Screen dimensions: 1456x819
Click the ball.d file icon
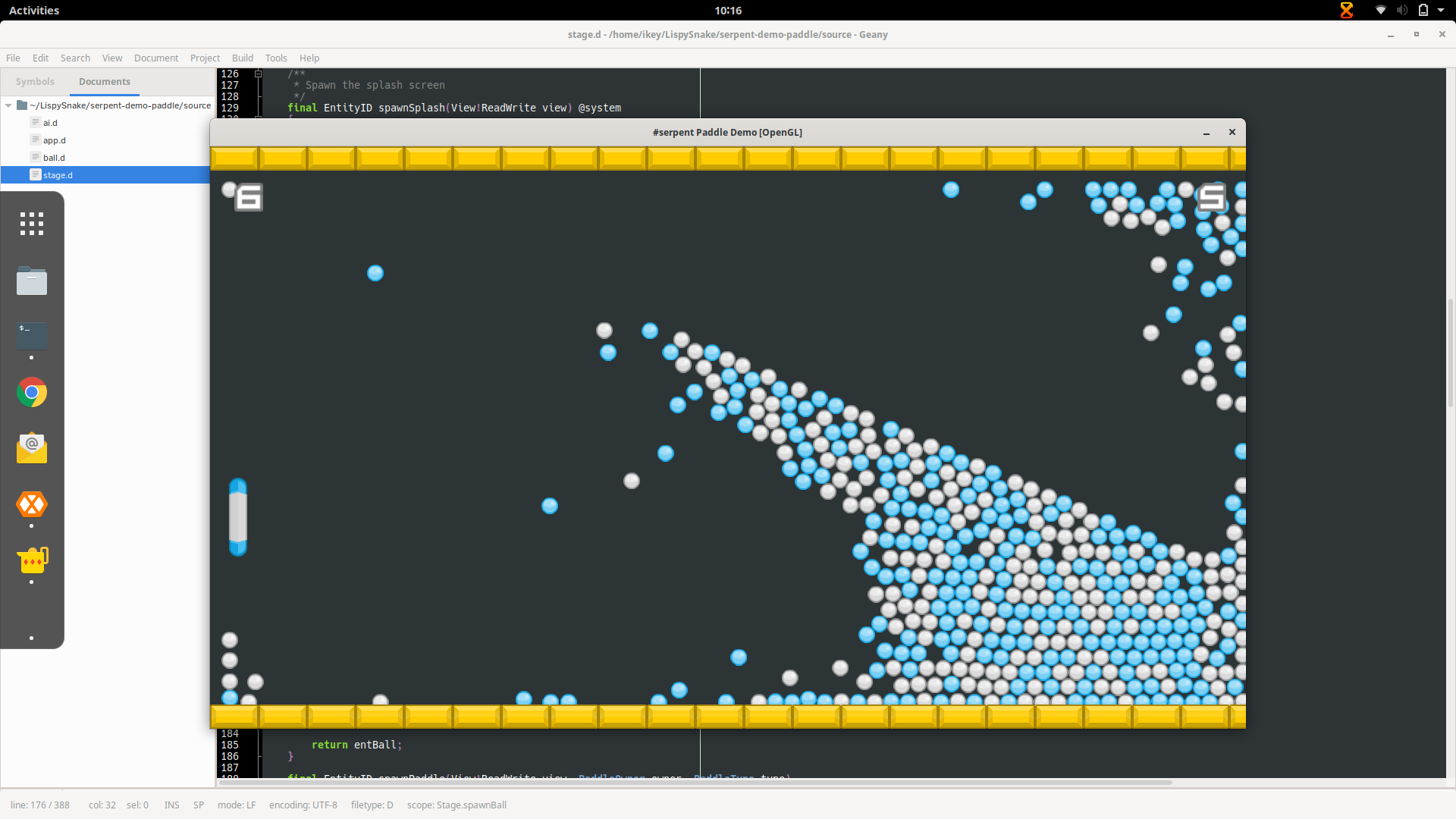tap(35, 157)
